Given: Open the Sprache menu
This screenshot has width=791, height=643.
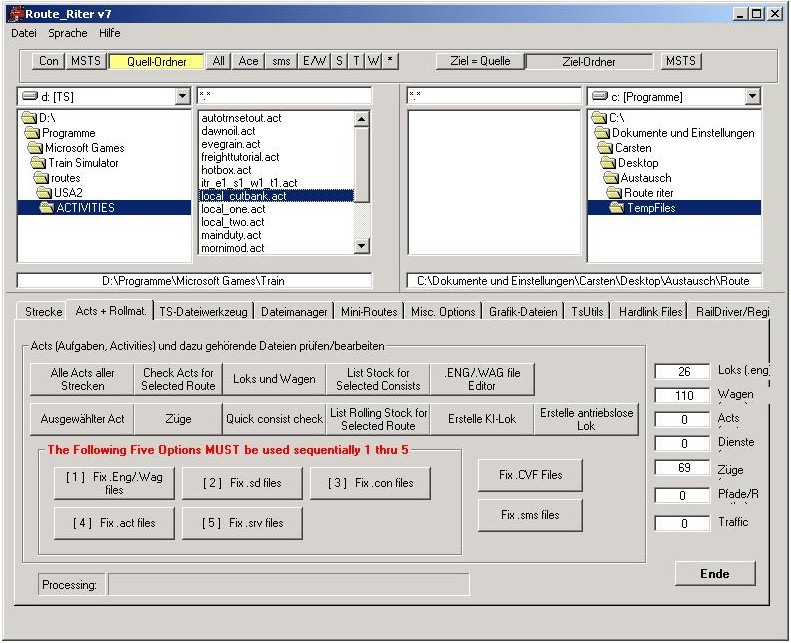Looking at the screenshot, I should tap(68, 33).
